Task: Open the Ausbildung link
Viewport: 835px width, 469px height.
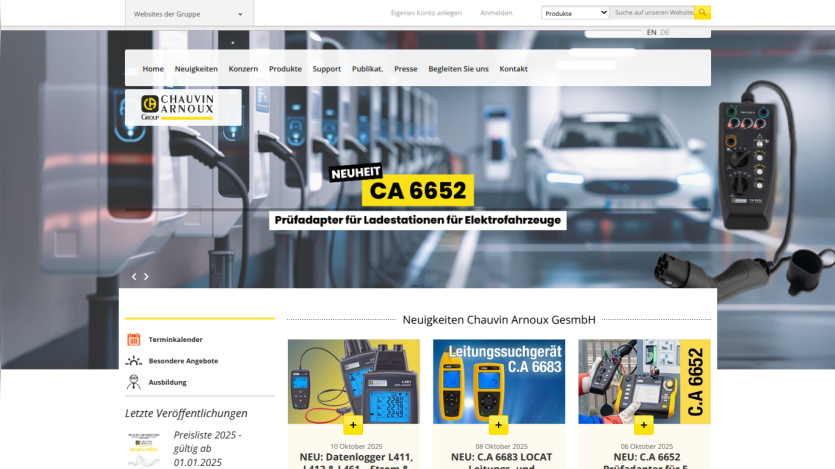Action: coord(167,382)
